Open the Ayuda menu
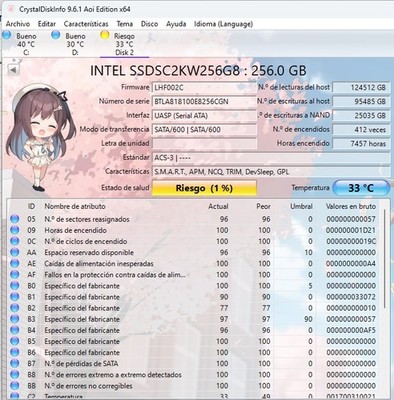Screen dimensions: 394x400 pyautogui.click(x=176, y=24)
